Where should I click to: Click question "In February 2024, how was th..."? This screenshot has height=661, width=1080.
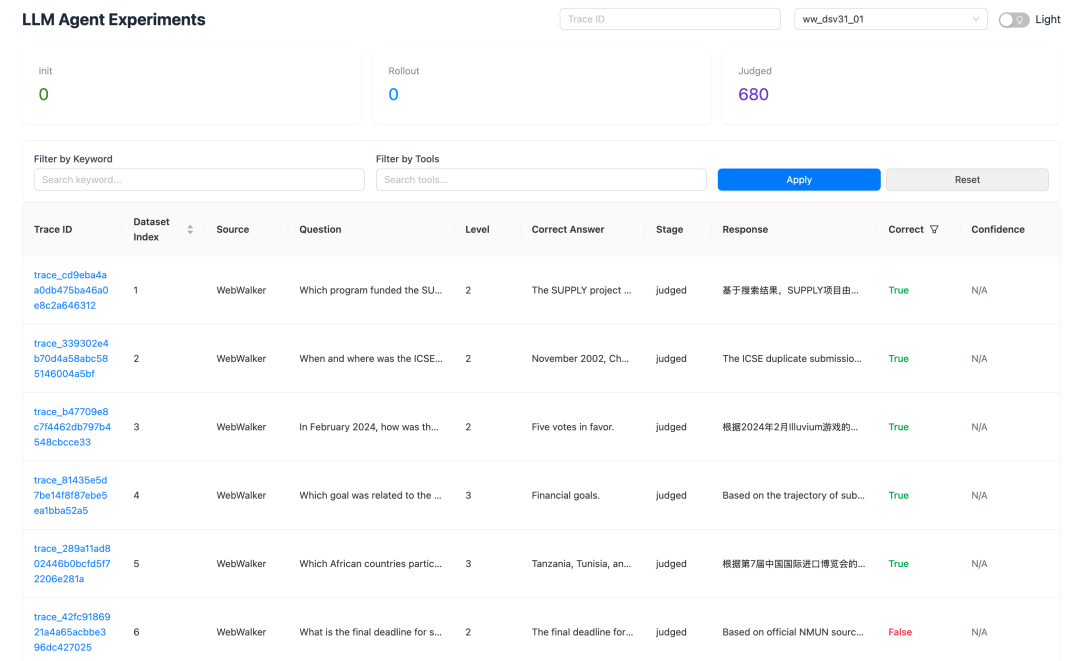coord(368,427)
